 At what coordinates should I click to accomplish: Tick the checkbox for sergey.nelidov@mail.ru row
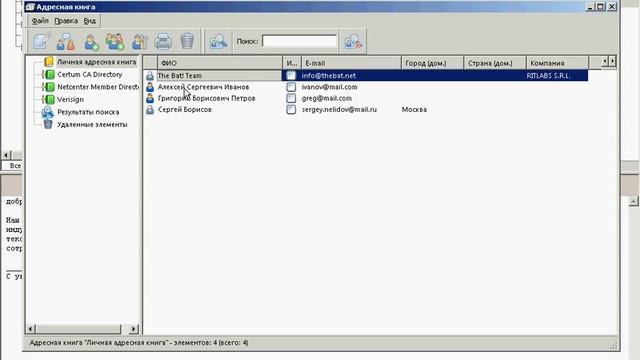tap(291, 109)
